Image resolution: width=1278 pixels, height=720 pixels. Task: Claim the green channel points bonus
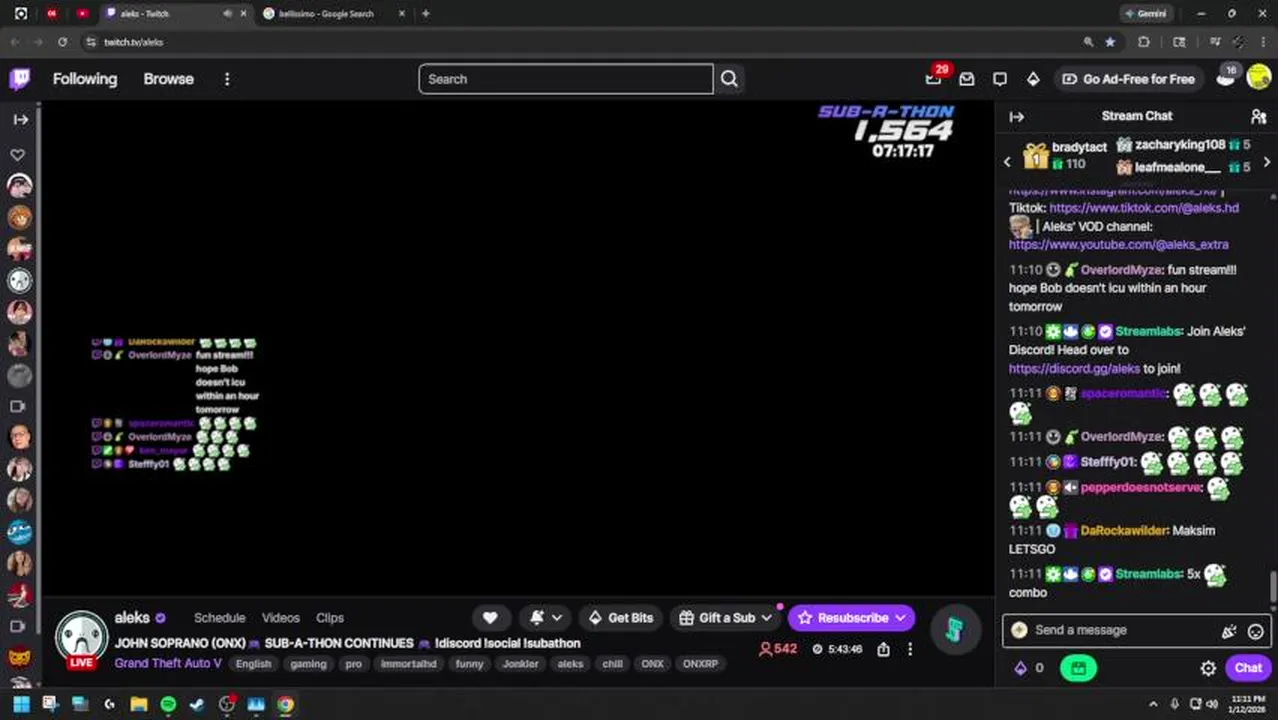(x=1078, y=668)
